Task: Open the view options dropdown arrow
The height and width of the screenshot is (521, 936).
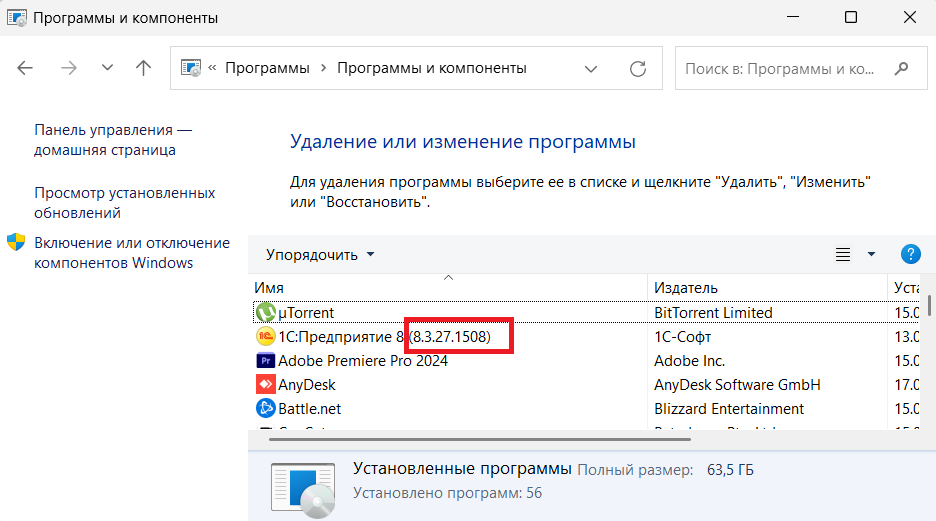Action: (872, 255)
